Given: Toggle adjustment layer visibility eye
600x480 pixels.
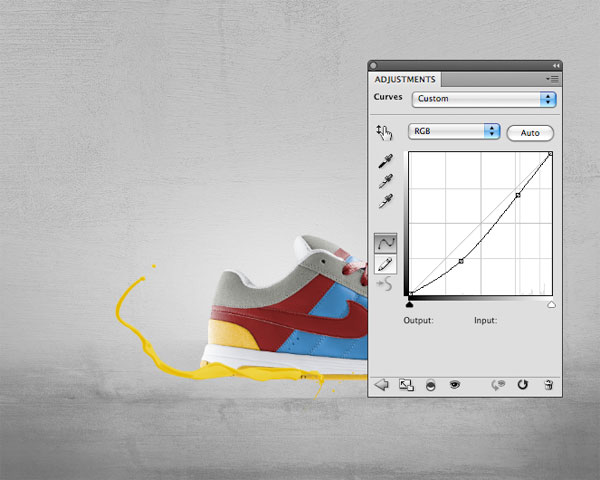Looking at the screenshot, I should click(455, 384).
